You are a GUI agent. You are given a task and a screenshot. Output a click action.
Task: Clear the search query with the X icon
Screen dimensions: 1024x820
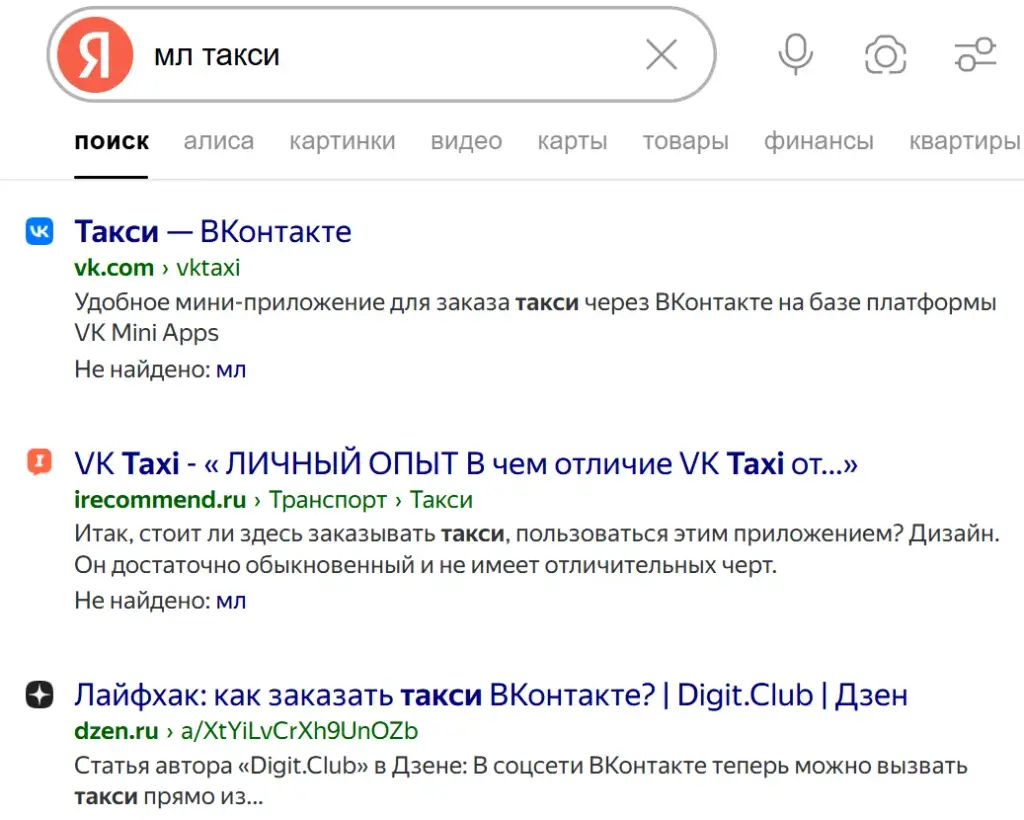point(662,54)
